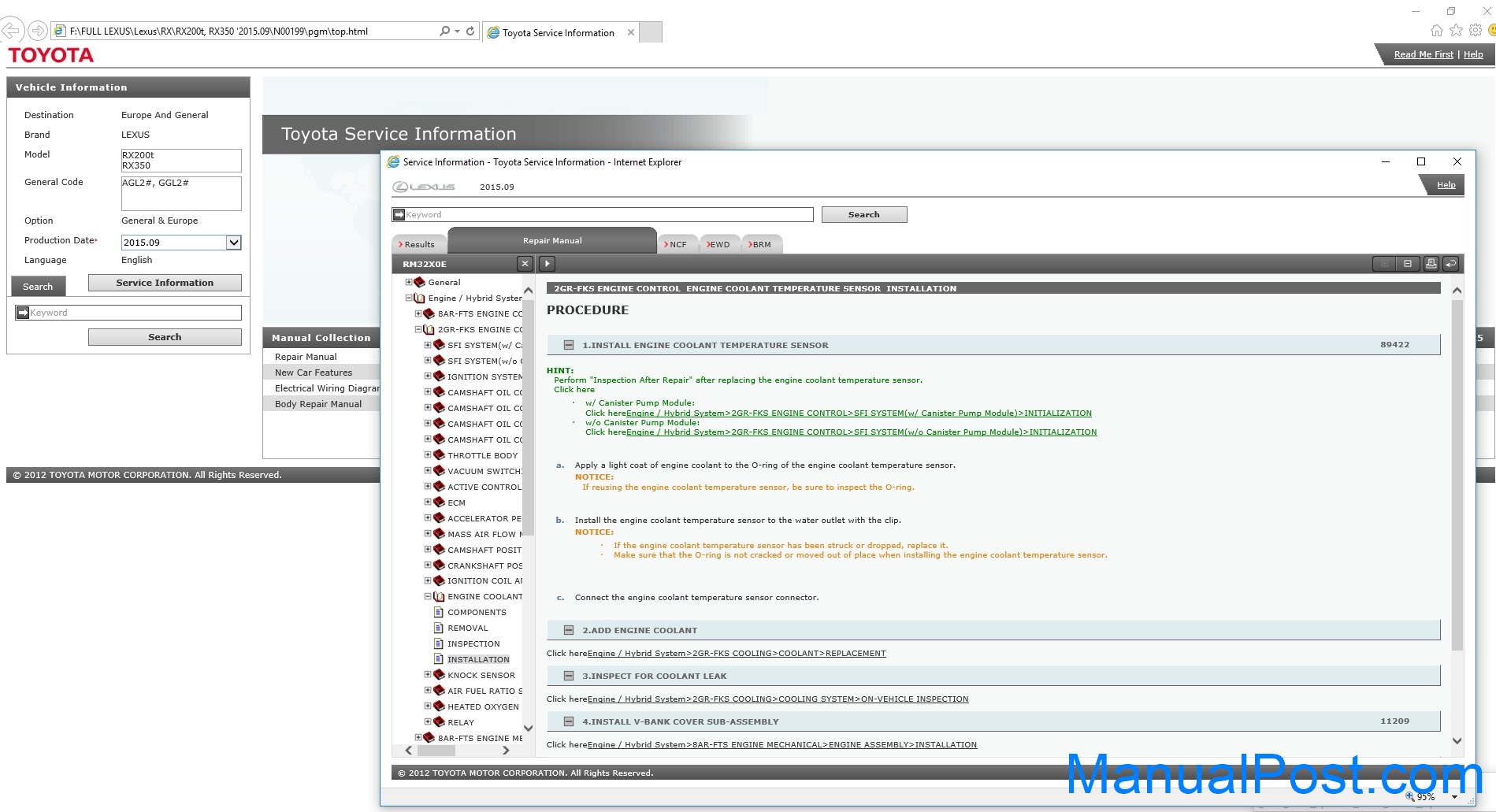The width and height of the screenshot is (1496, 812).
Task: Switch to the Results tab
Action: click(418, 244)
